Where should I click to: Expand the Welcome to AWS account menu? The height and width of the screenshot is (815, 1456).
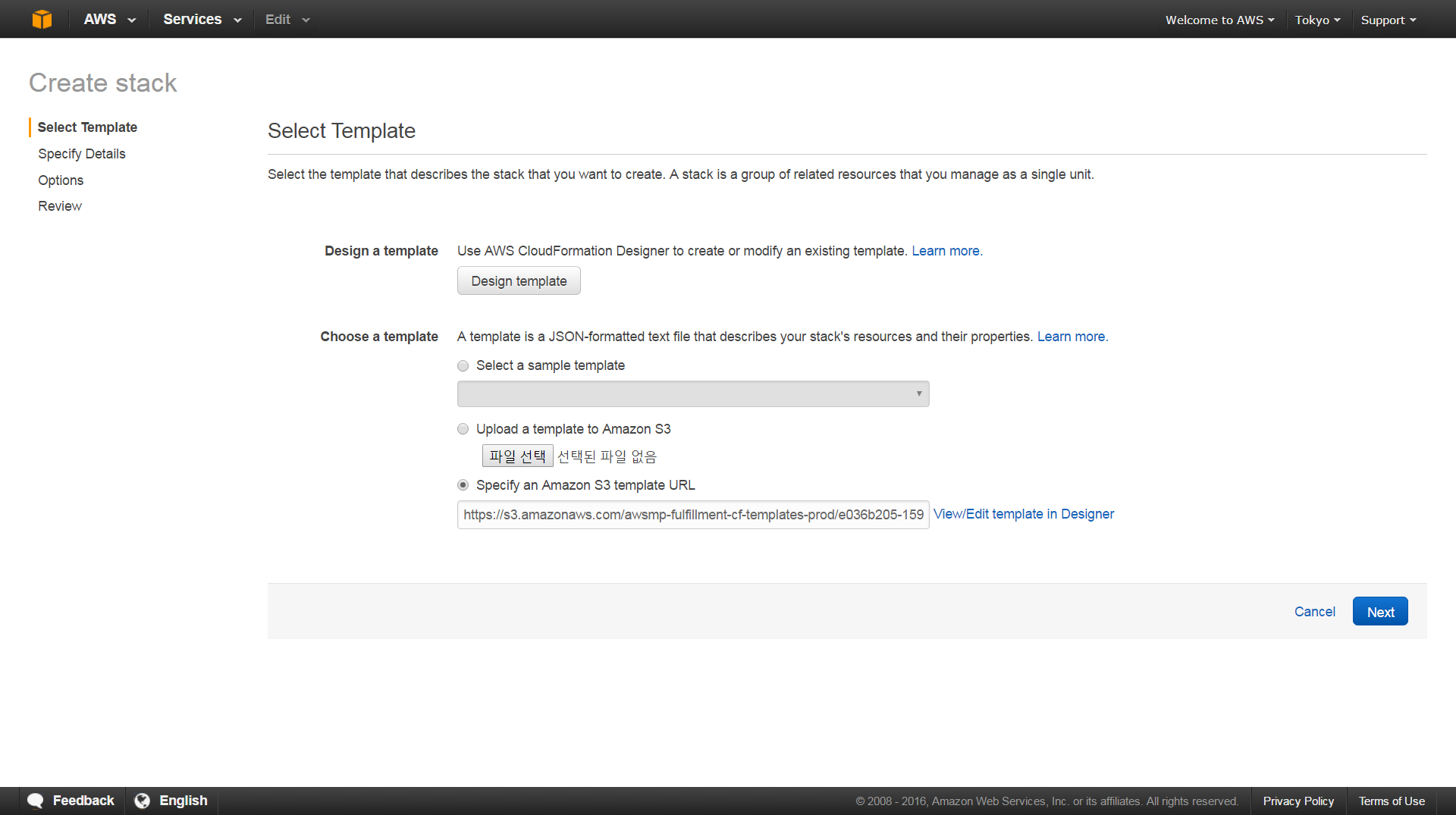click(x=1219, y=20)
